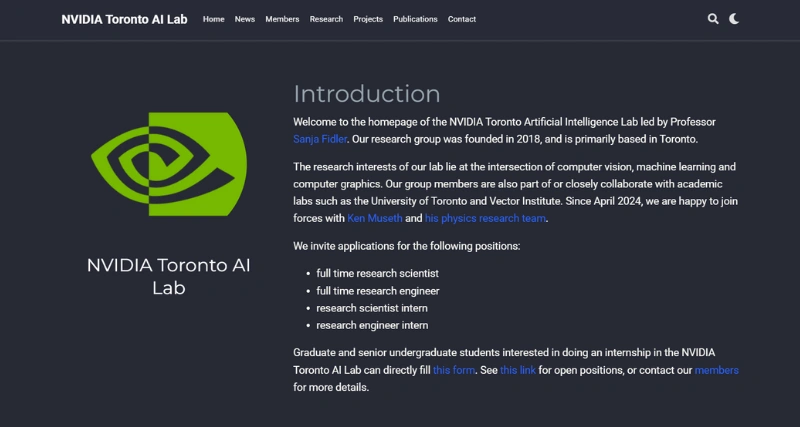This screenshot has width=800, height=427.
Task: Open the News menu item
Action: click(244, 19)
